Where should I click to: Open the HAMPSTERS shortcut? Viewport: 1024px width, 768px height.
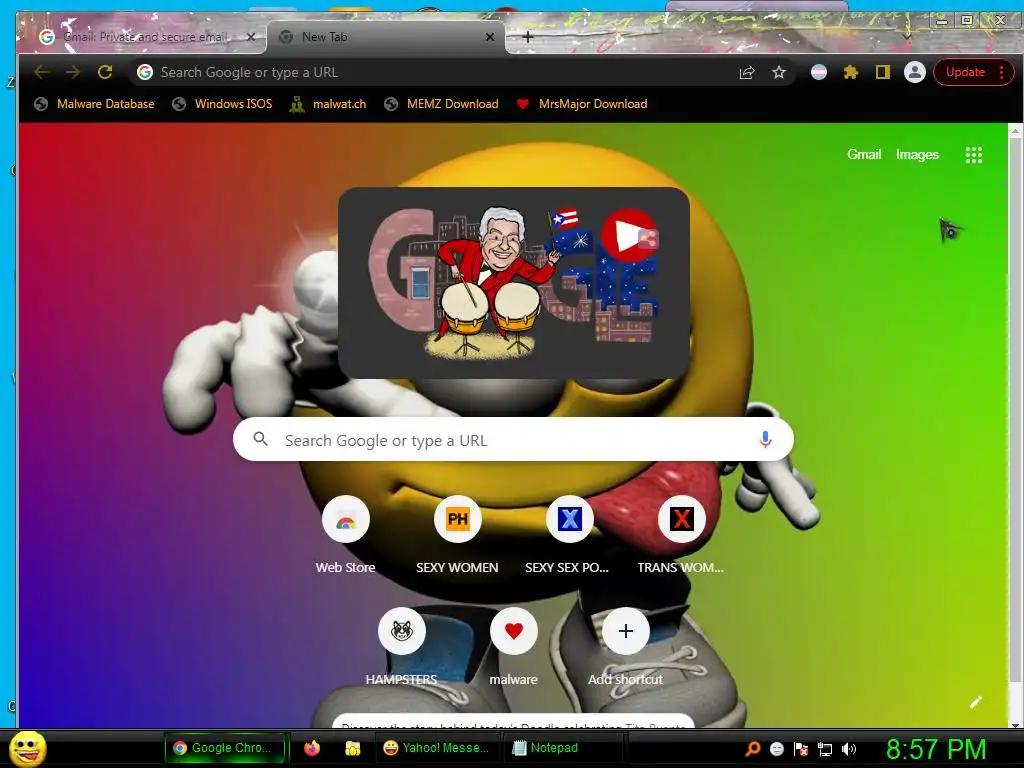(x=402, y=631)
